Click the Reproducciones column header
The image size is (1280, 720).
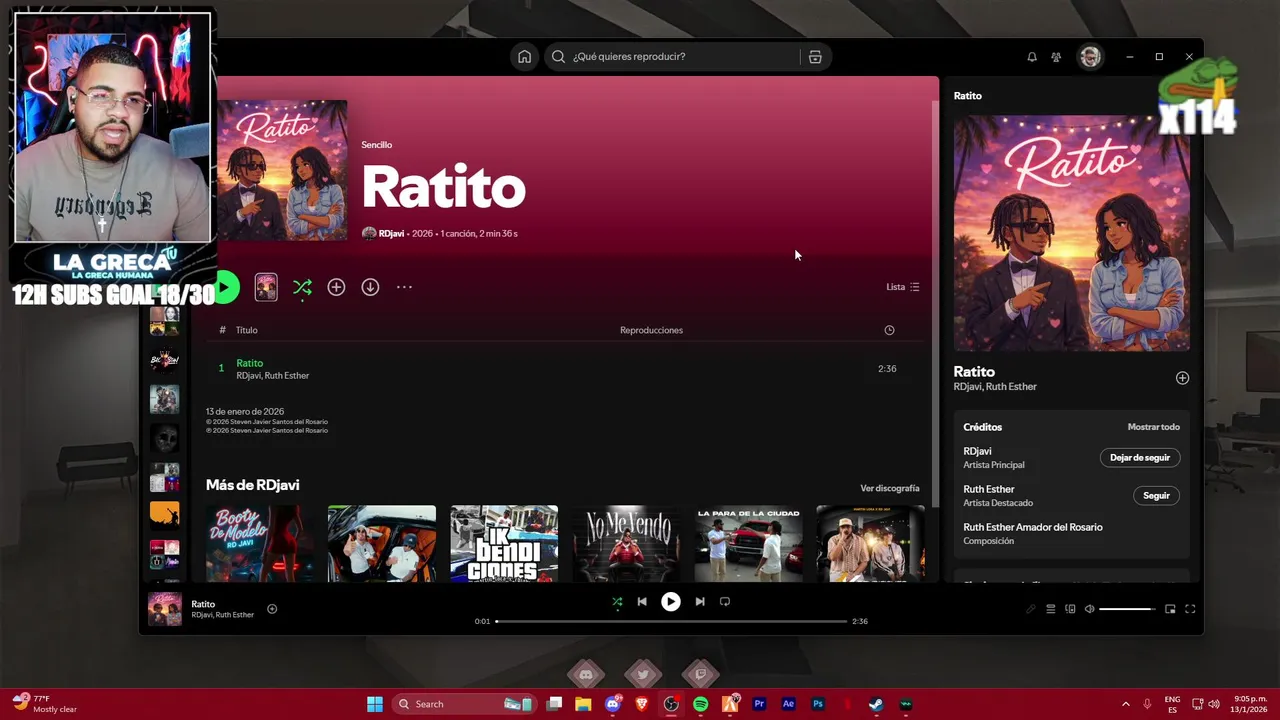click(651, 330)
